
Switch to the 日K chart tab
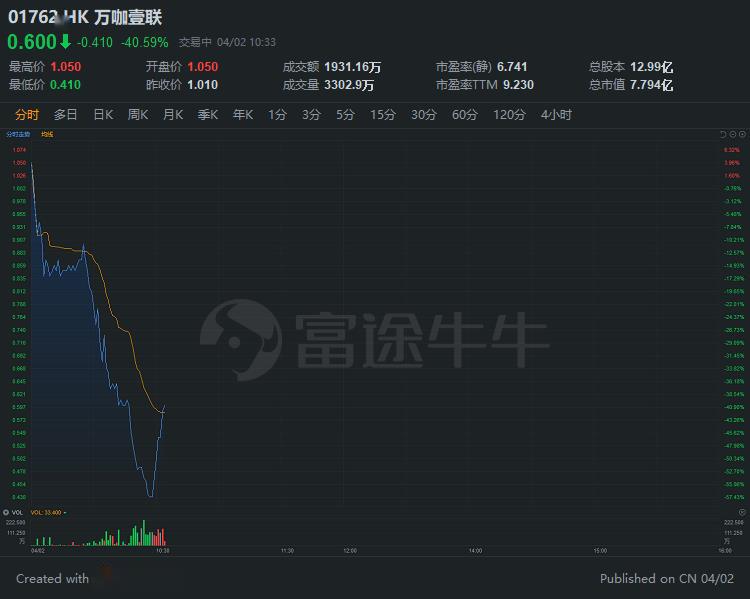pos(103,115)
